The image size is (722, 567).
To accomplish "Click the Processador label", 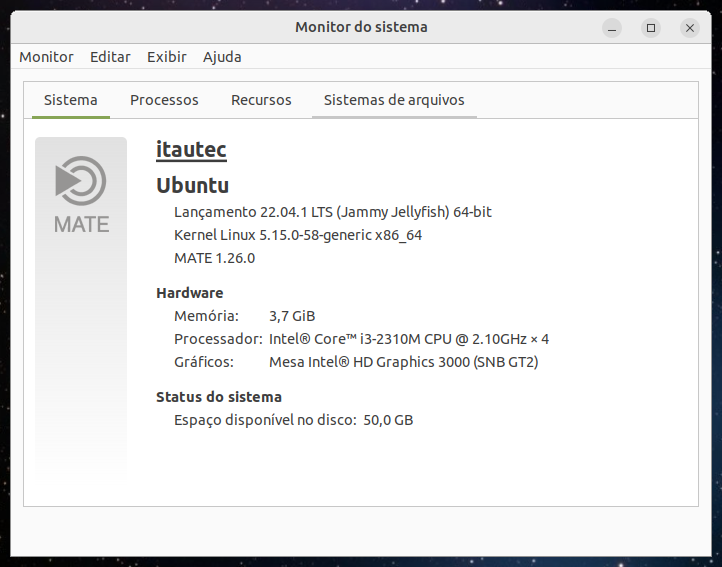I will pyautogui.click(x=218, y=339).
